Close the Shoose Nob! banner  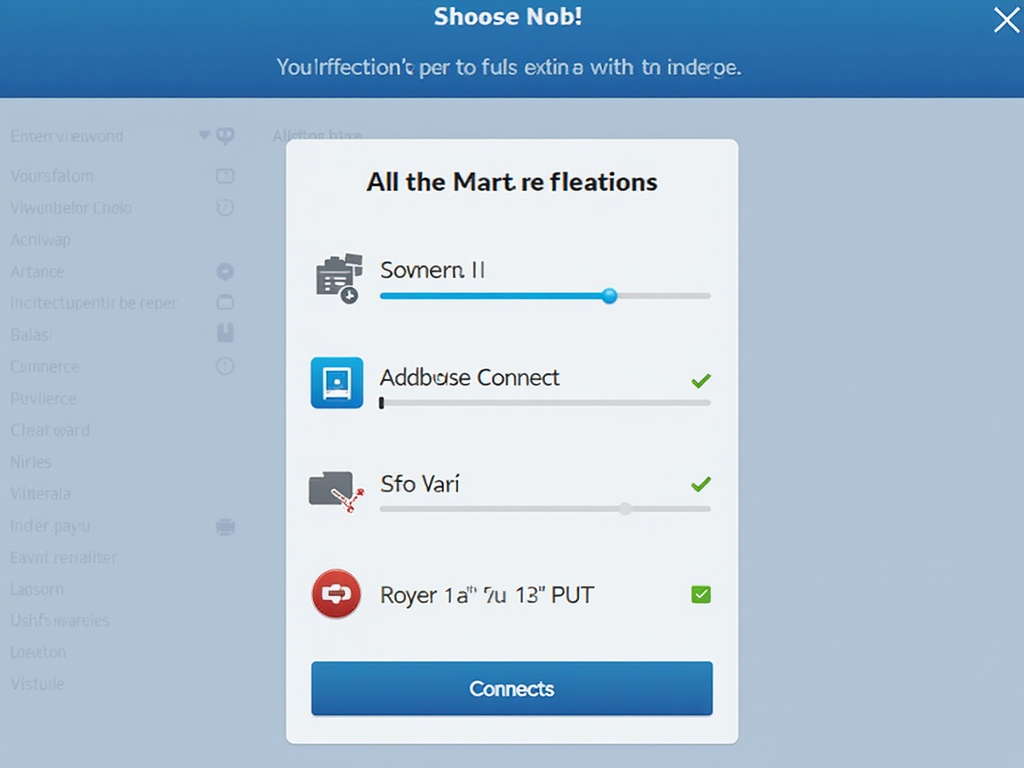pos(1006,20)
